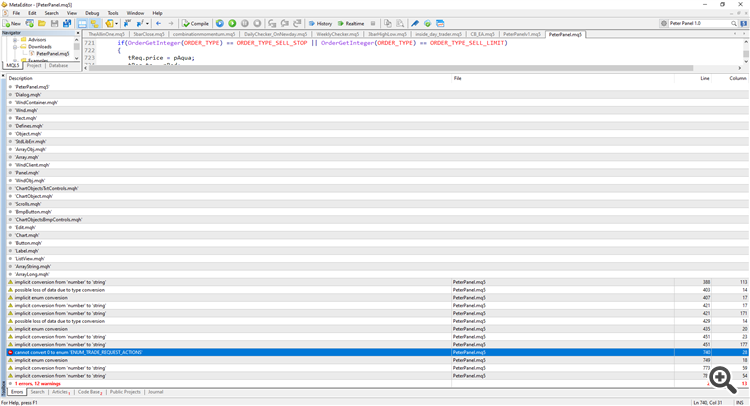Save the current file with floppy icon

[55, 23]
